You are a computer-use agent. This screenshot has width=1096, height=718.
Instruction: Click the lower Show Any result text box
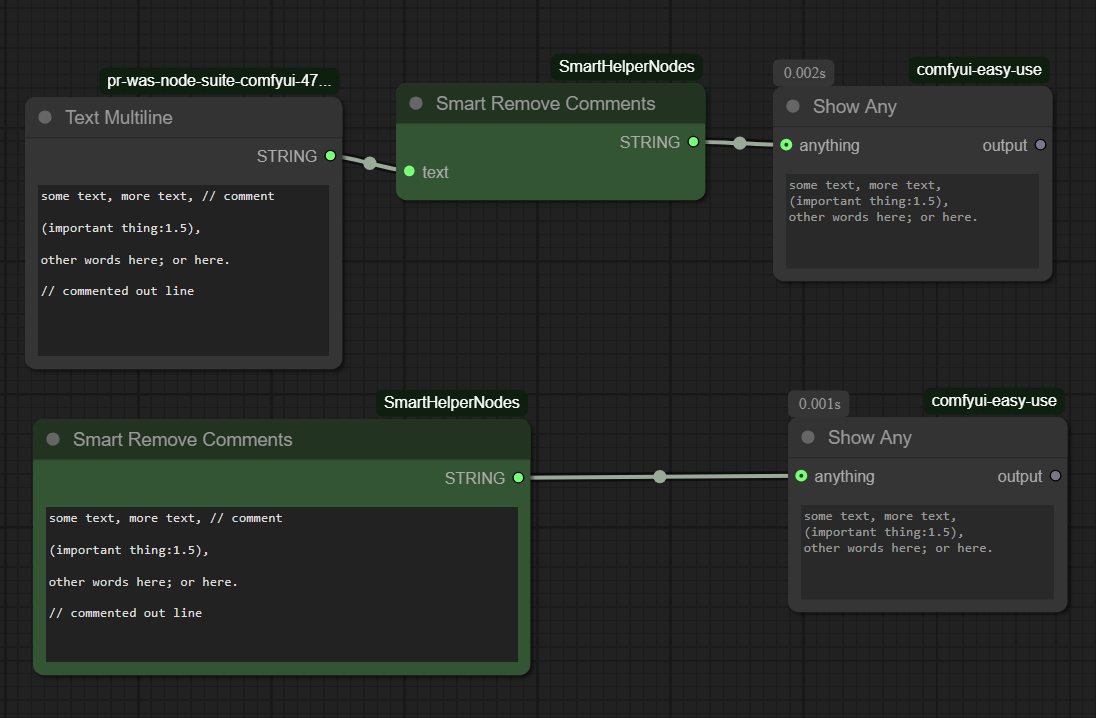928,552
